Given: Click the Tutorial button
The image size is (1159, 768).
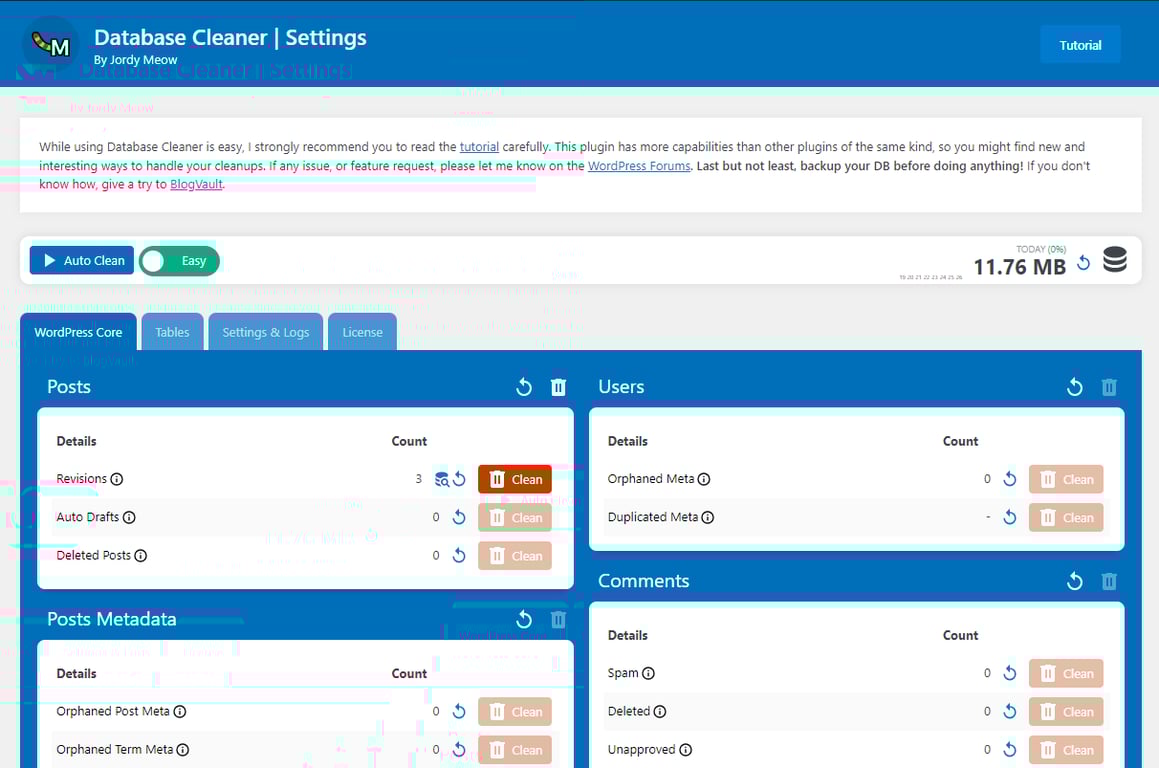Looking at the screenshot, I should 1080,44.
